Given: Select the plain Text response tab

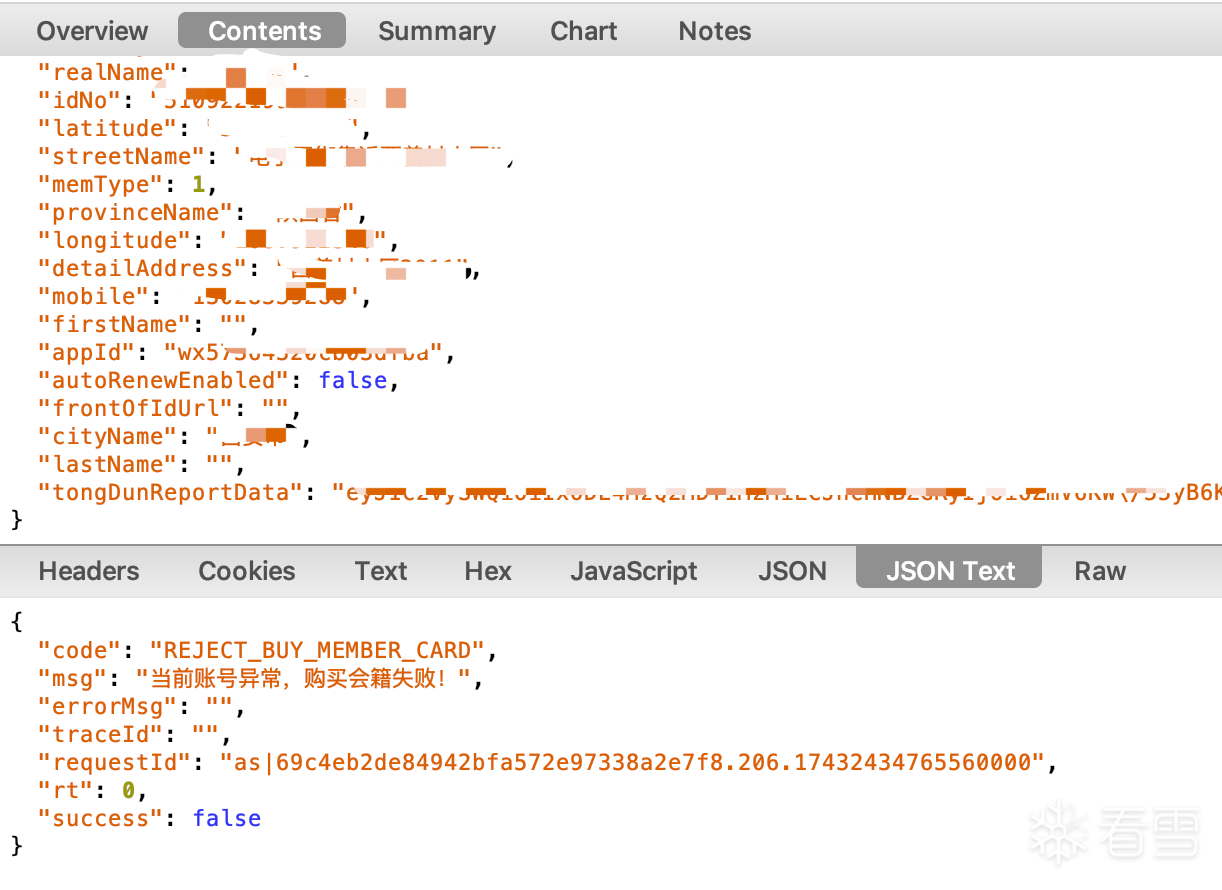Looking at the screenshot, I should coord(381,571).
